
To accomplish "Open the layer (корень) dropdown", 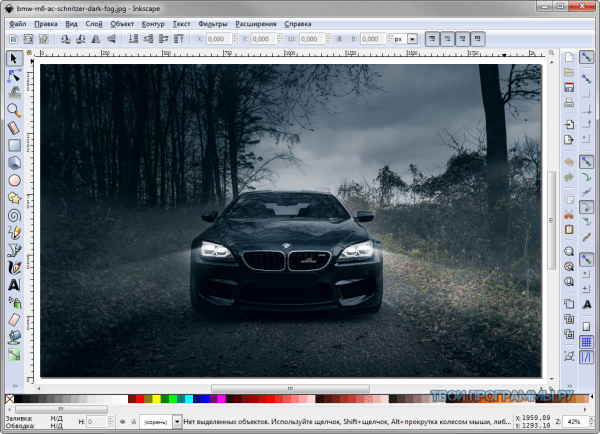I will click(x=177, y=422).
